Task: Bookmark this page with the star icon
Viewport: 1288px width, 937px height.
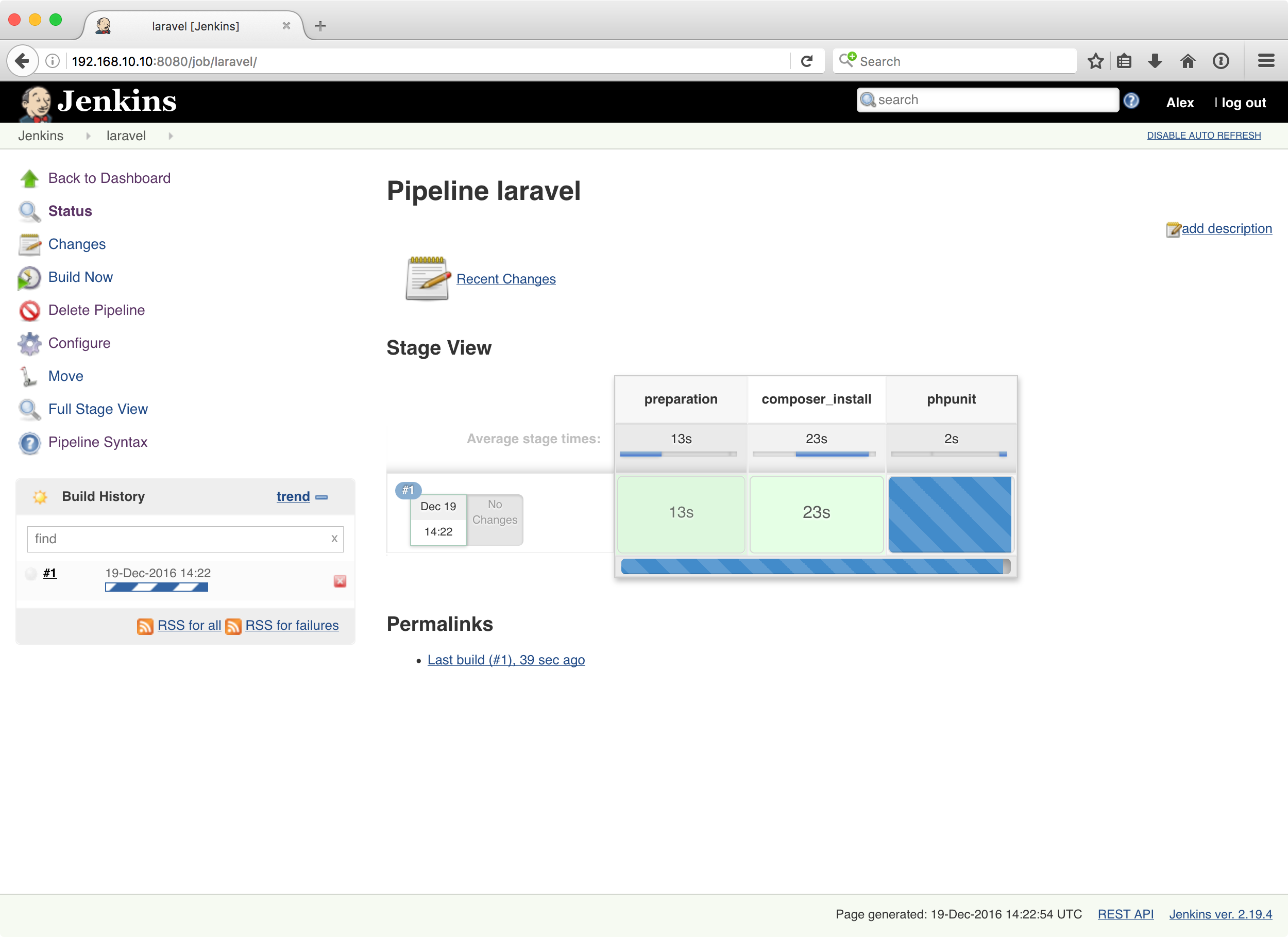Action: coord(1095,61)
